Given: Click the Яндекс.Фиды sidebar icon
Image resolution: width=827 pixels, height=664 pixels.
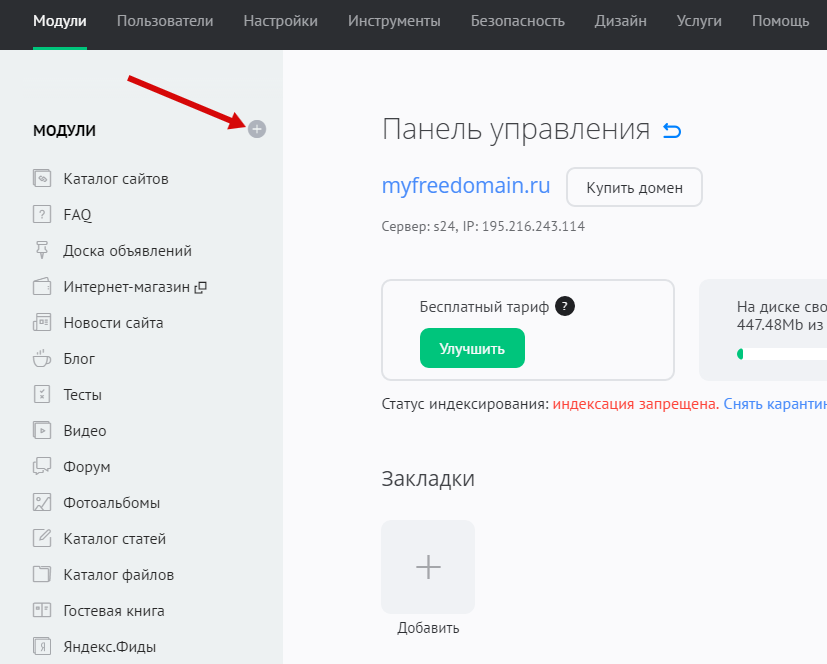Looking at the screenshot, I should pyautogui.click(x=42, y=647).
